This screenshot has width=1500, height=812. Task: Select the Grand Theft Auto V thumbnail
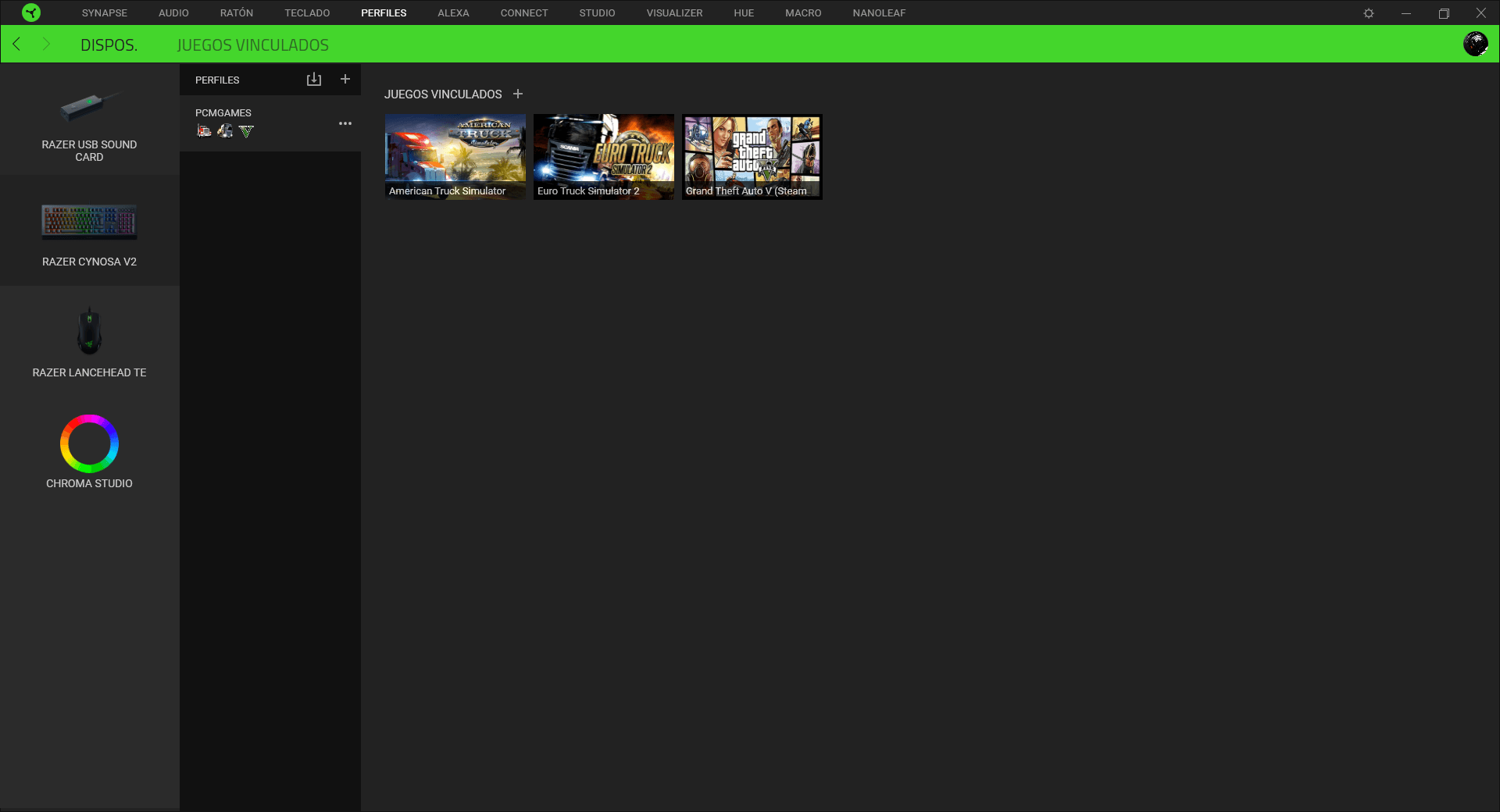752,157
